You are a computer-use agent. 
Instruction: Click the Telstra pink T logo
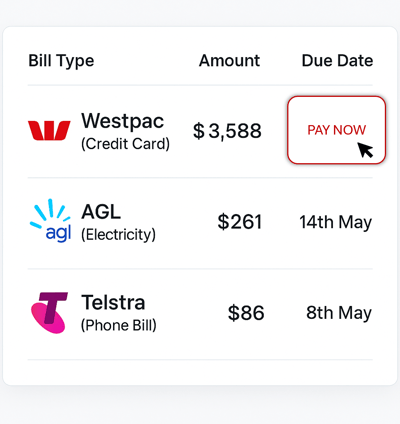(x=49, y=313)
